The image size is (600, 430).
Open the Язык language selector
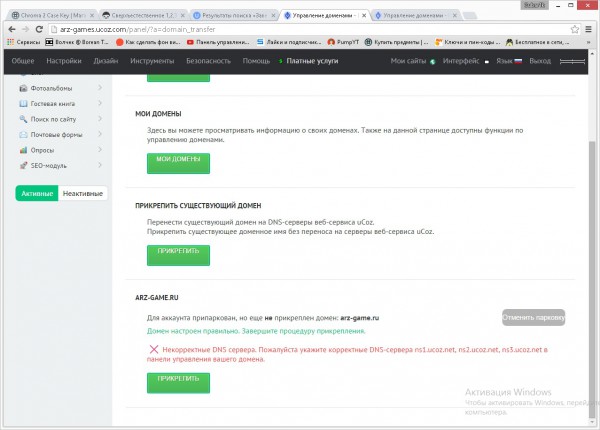click(509, 61)
